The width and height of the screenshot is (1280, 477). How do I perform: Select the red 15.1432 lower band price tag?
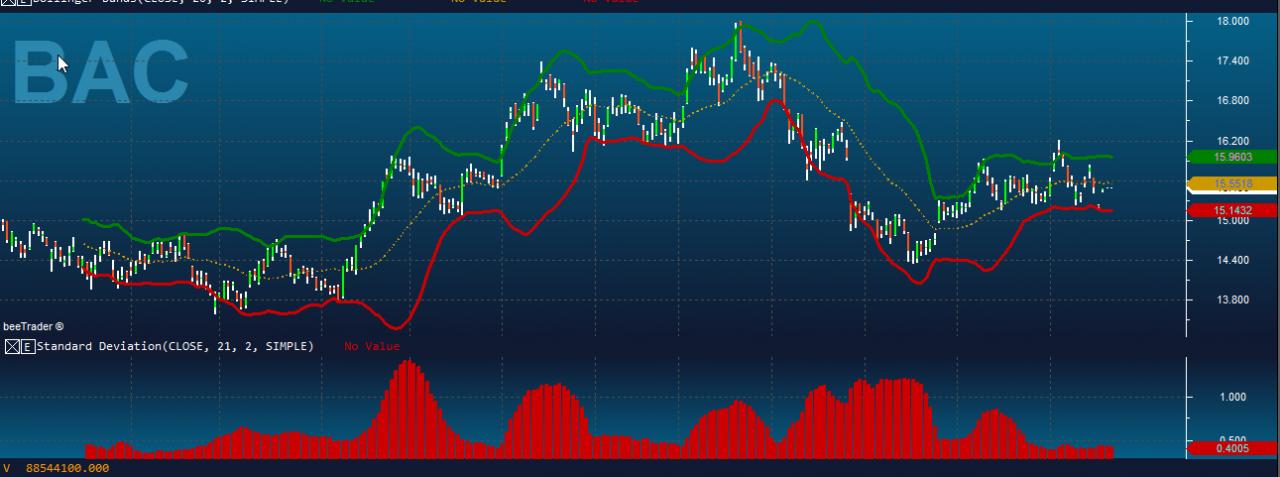tap(1233, 210)
